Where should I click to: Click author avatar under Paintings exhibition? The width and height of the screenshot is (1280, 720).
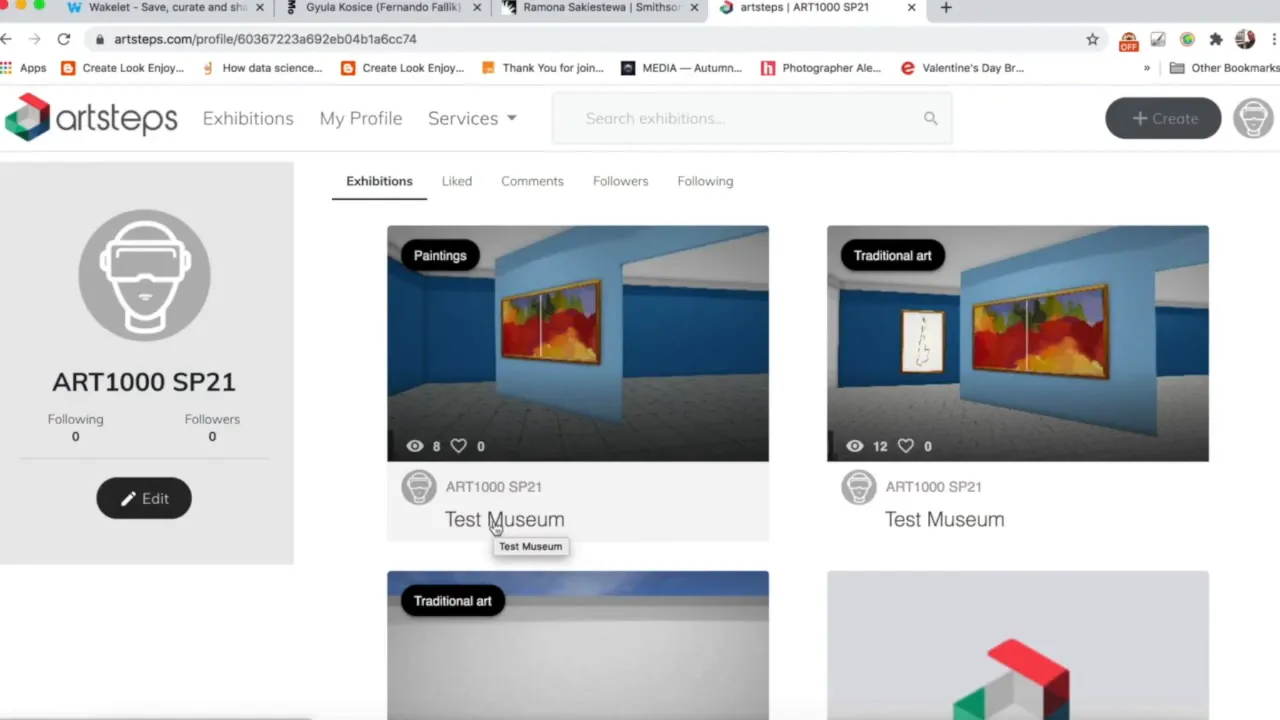tap(419, 487)
